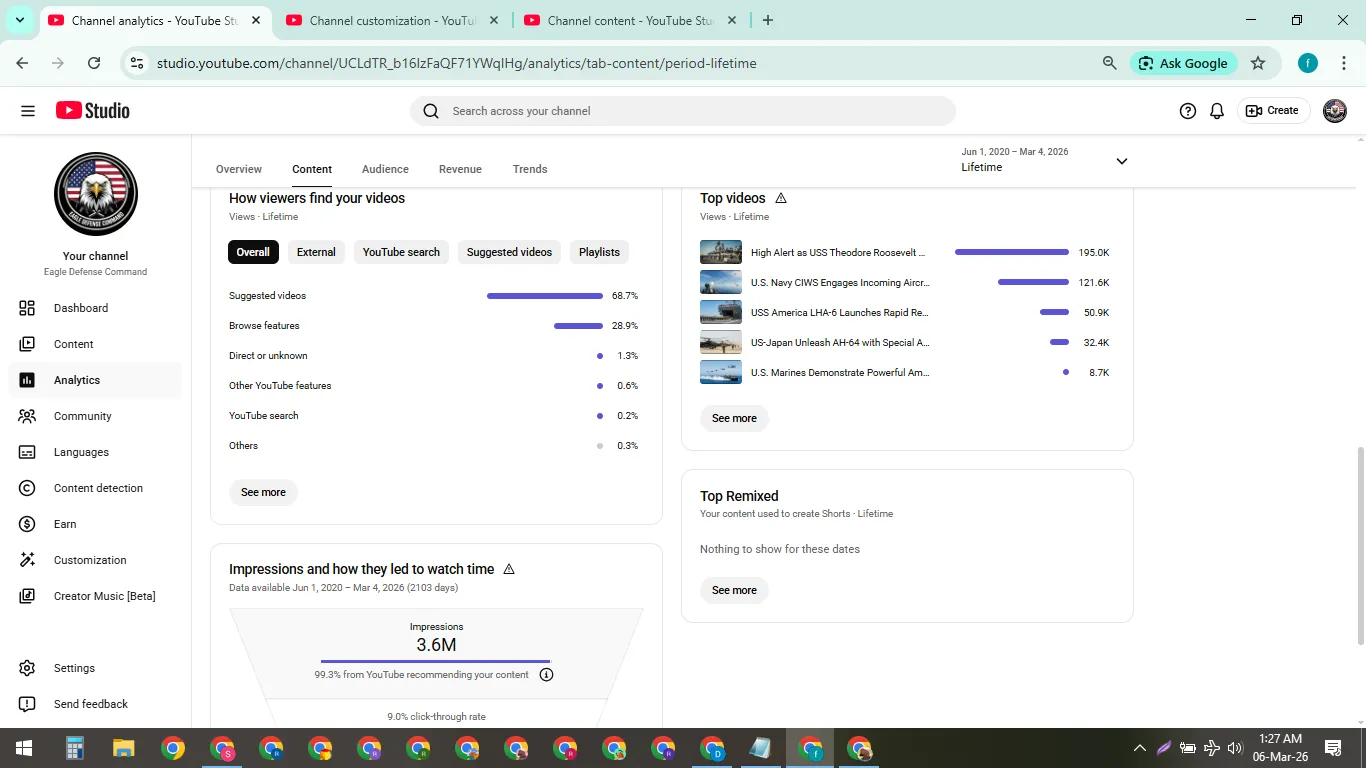The width and height of the screenshot is (1366, 768).
Task: Select the YouTube search filter chip
Action: [x=401, y=252]
